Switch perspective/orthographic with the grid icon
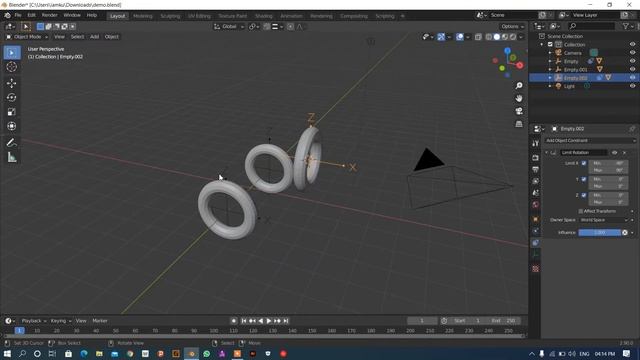Image resolution: width=640 pixels, height=360 pixels. tap(519, 124)
